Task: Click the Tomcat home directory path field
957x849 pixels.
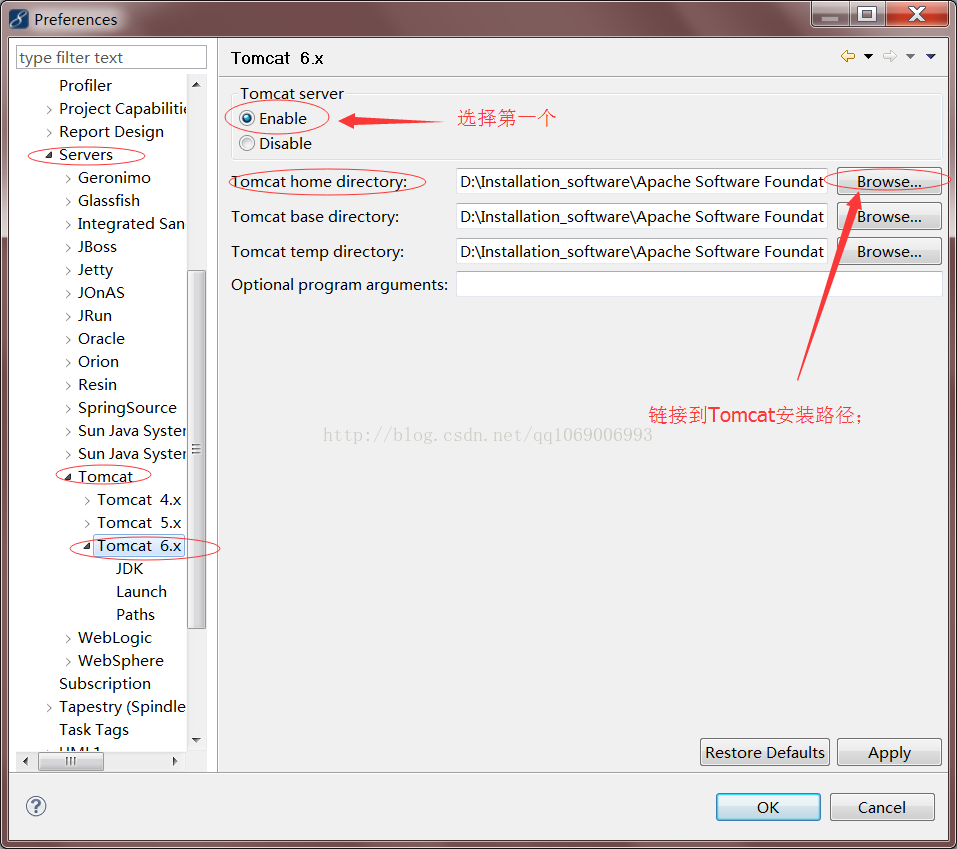Action: [x=641, y=181]
